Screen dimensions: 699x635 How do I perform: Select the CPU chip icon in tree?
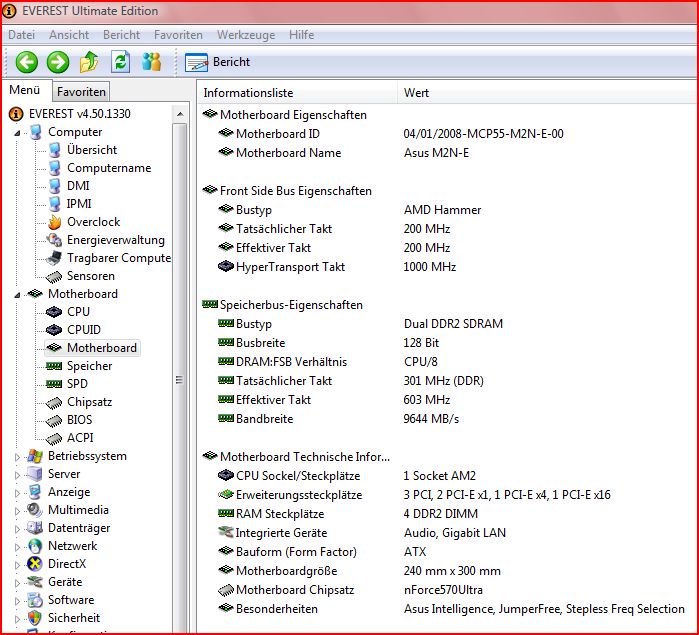pos(54,312)
